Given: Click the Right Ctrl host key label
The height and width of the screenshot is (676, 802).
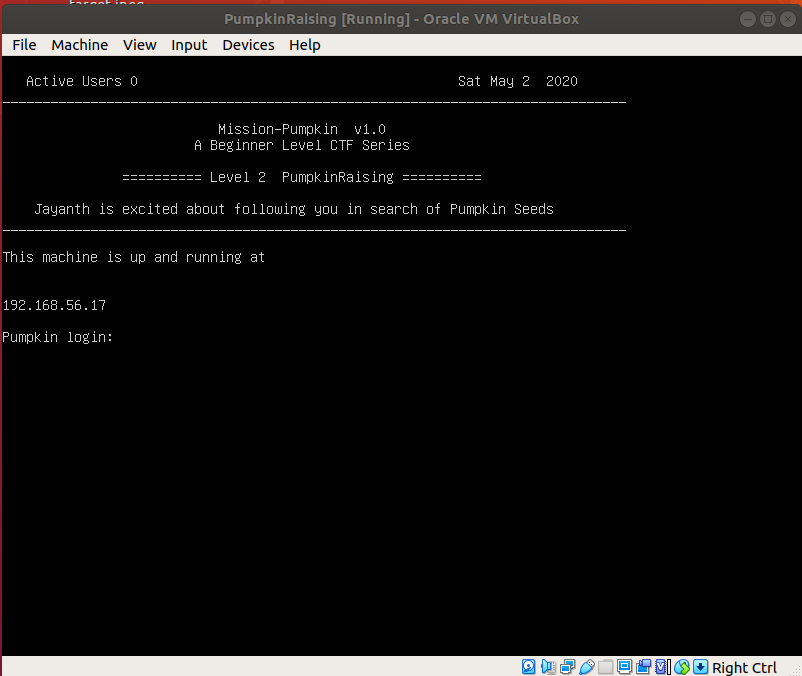Looking at the screenshot, I should 744,667.
